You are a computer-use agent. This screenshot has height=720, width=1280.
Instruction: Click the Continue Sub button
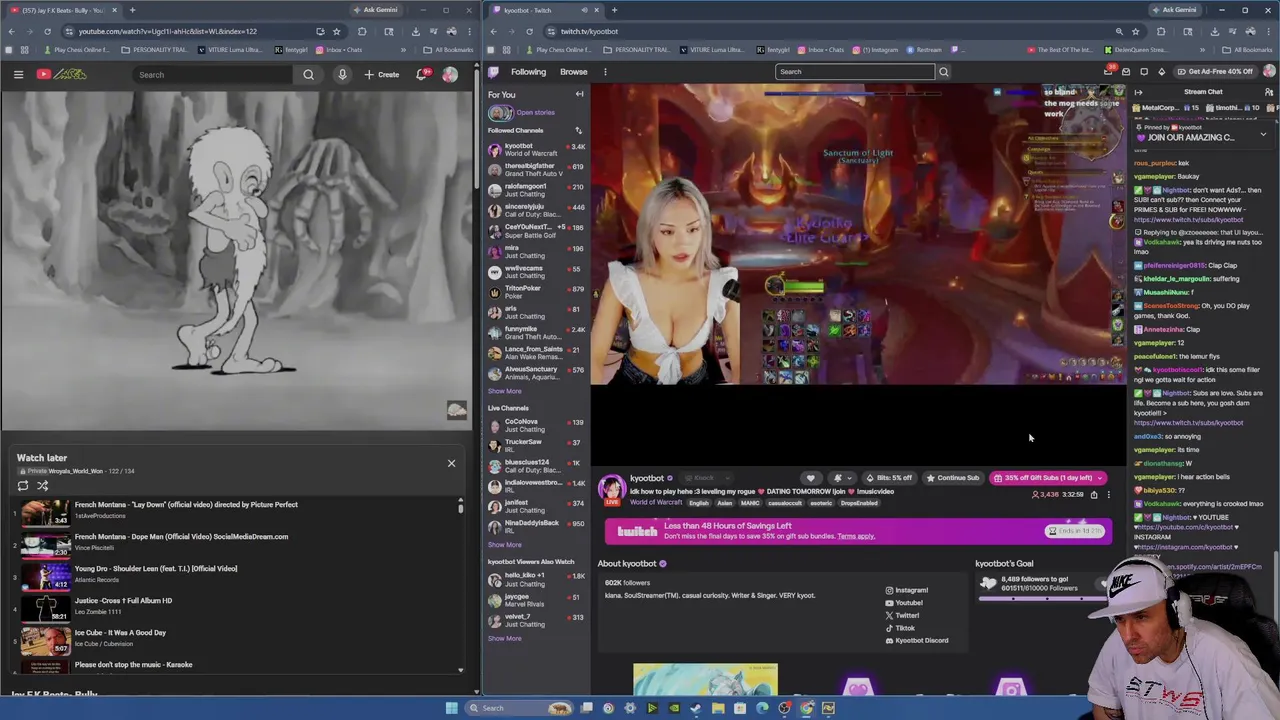(953, 478)
